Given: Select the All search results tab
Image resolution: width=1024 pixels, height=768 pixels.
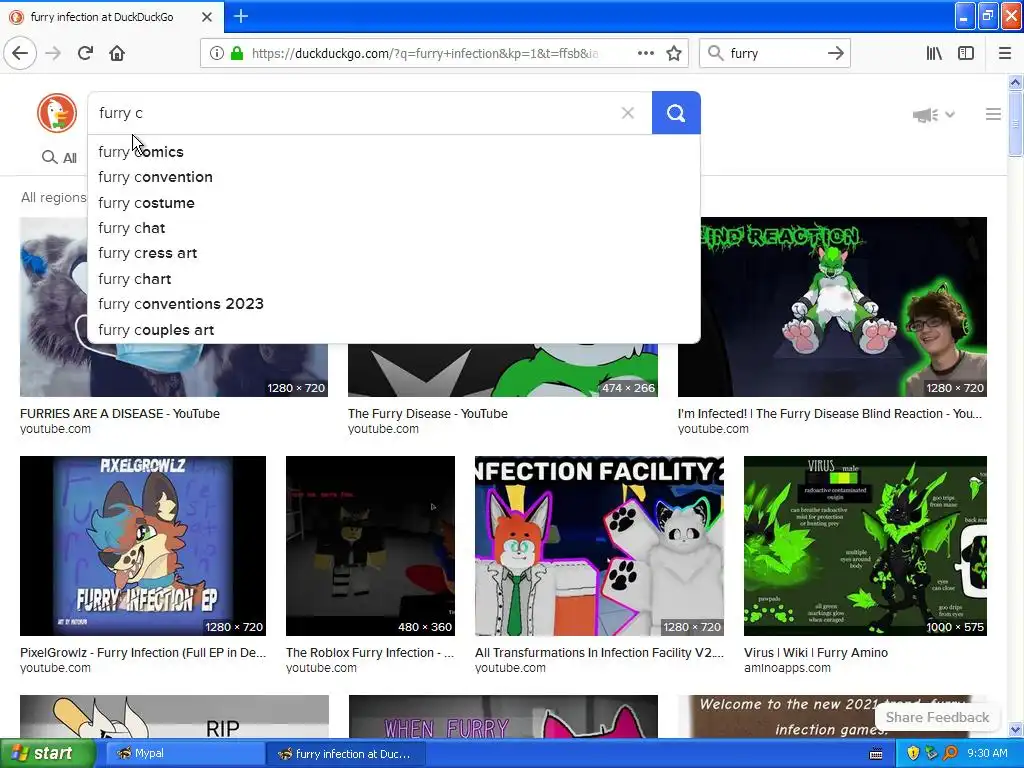Looking at the screenshot, I should click(59, 157).
